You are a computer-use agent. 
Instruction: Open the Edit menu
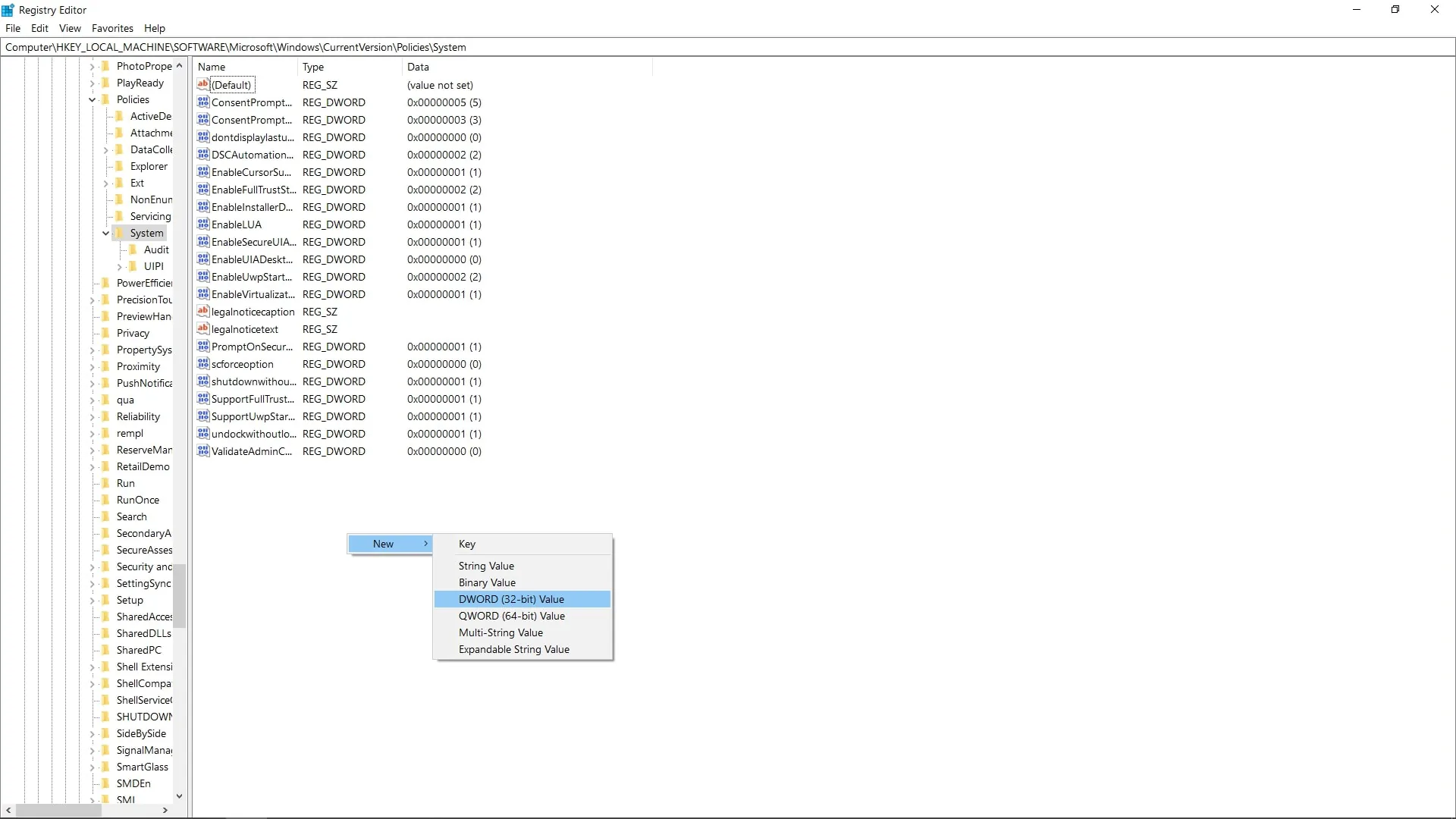coord(39,28)
